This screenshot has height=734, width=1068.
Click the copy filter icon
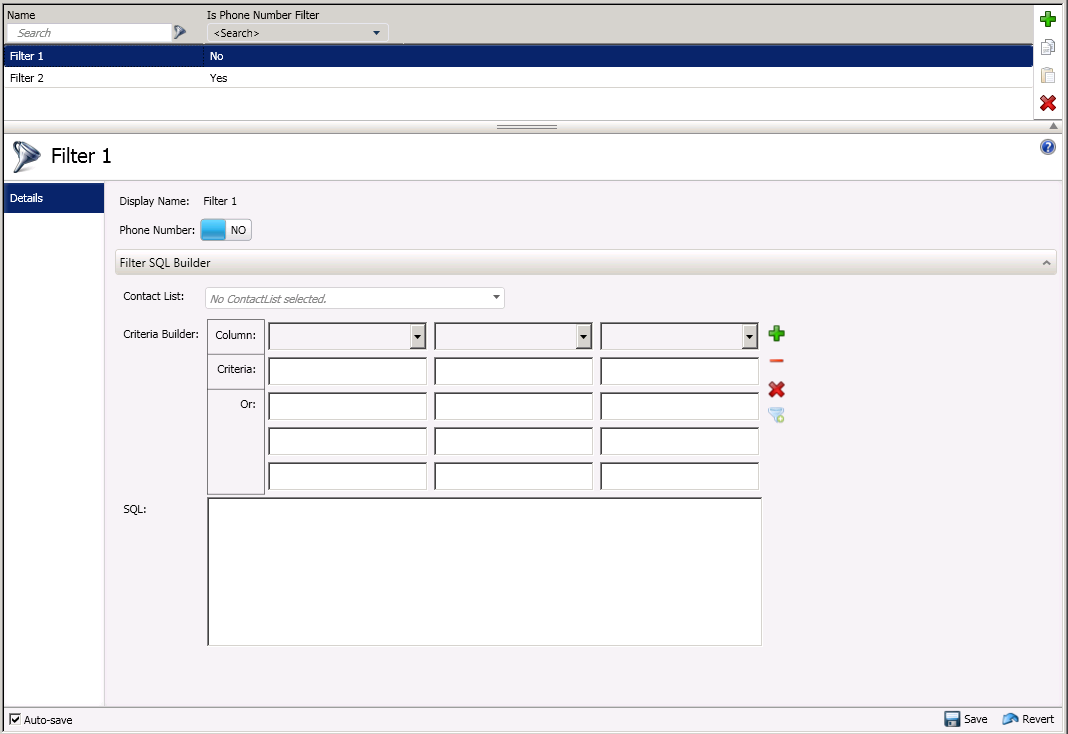coord(1048,47)
